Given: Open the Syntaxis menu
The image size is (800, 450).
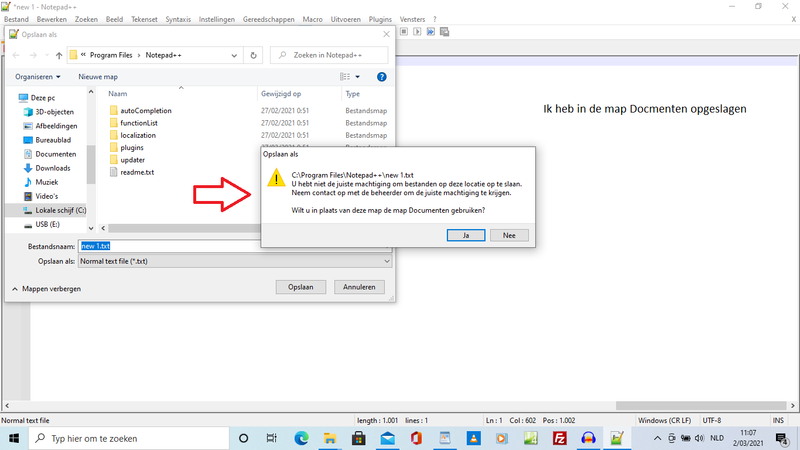Looking at the screenshot, I should 178,19.
